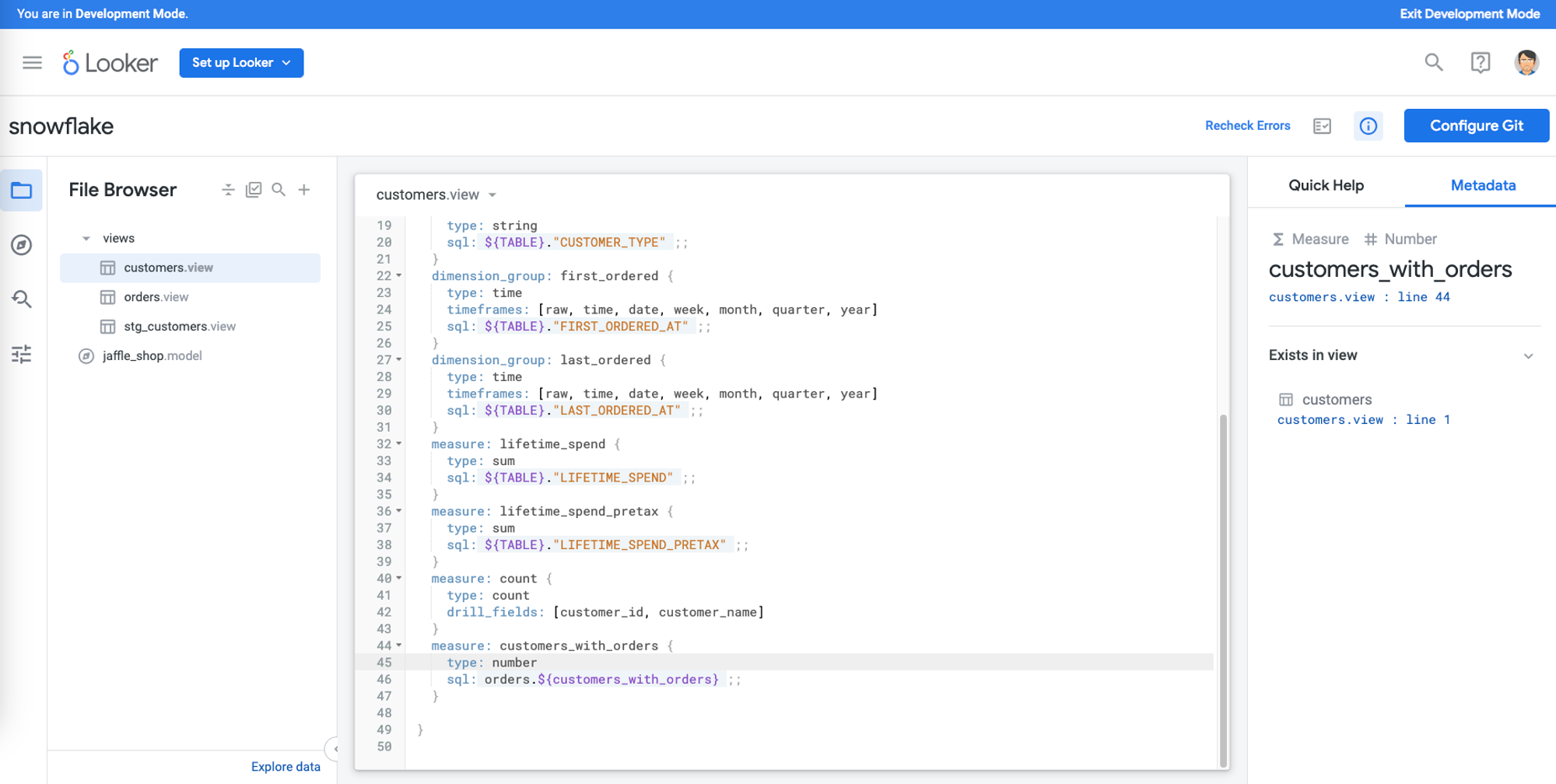
Task: Open the Object Browser compass icon
Action: click(22, 245)
